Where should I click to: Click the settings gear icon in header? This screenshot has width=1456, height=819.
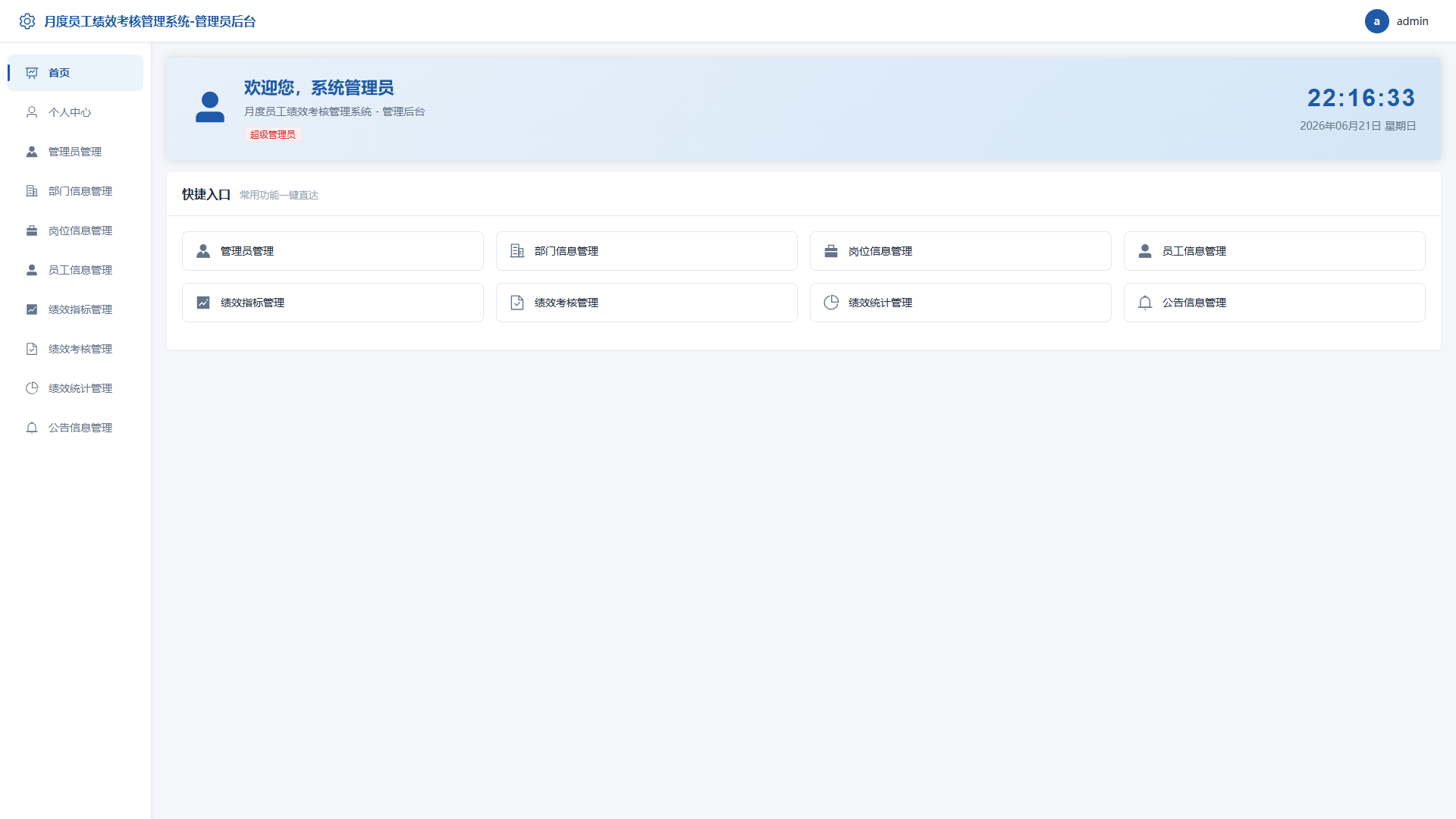click(x=27, y=21)
